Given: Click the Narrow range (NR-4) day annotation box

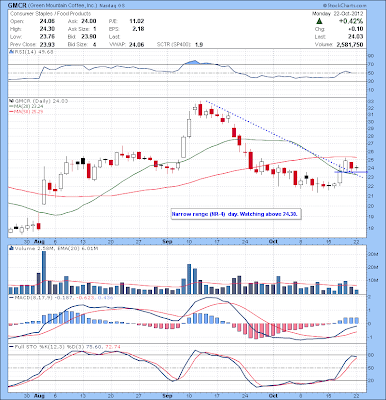Looking at the screenshot, I should click(236, 214).
